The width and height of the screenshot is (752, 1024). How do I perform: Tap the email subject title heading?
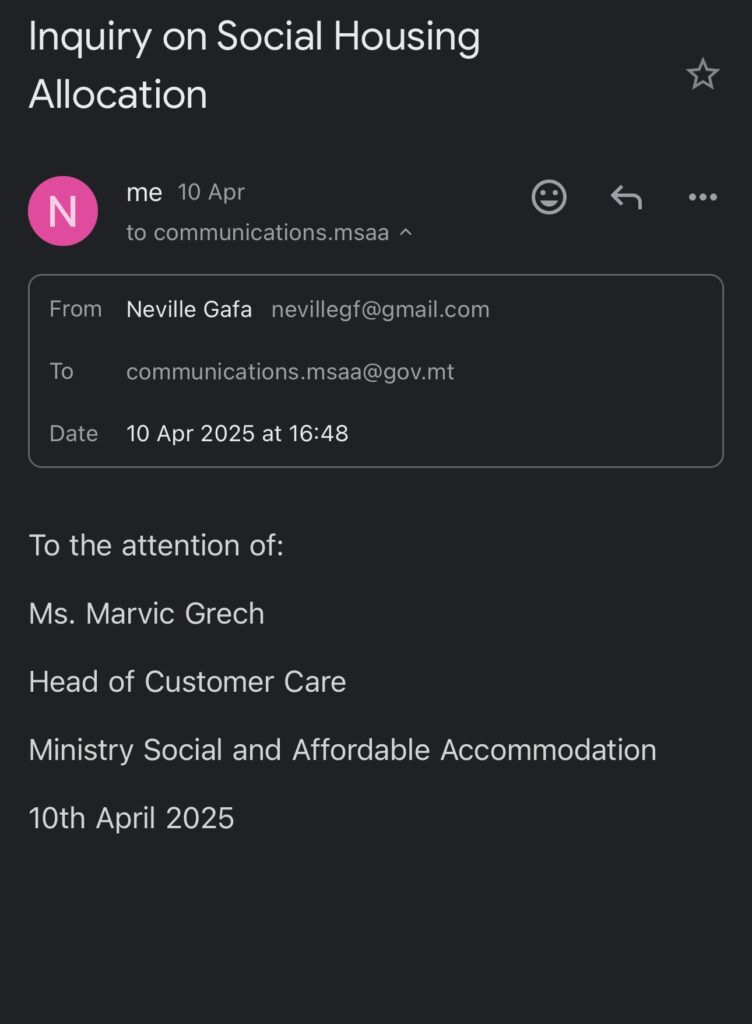coord(255,65)
